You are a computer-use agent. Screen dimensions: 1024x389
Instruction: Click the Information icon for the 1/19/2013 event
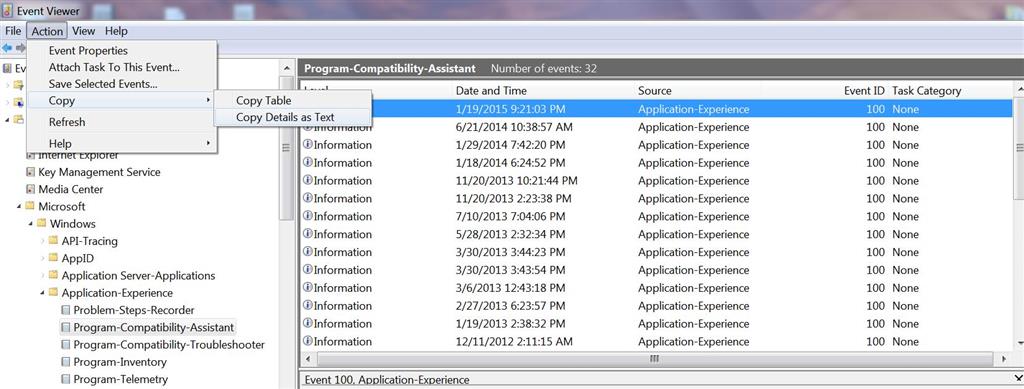pos(308,323)
